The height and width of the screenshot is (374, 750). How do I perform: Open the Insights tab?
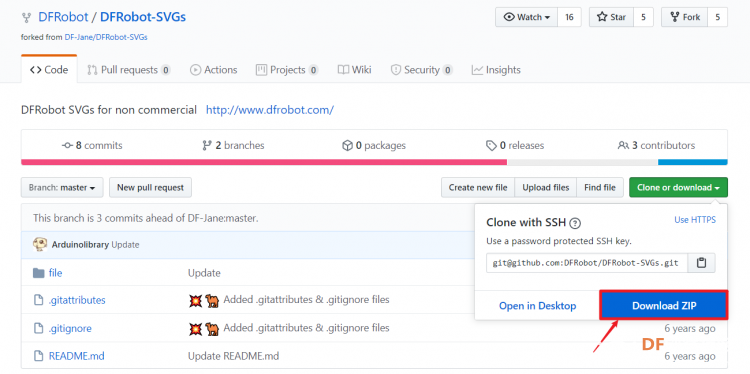pyautogui.click(x=496, y=70)
